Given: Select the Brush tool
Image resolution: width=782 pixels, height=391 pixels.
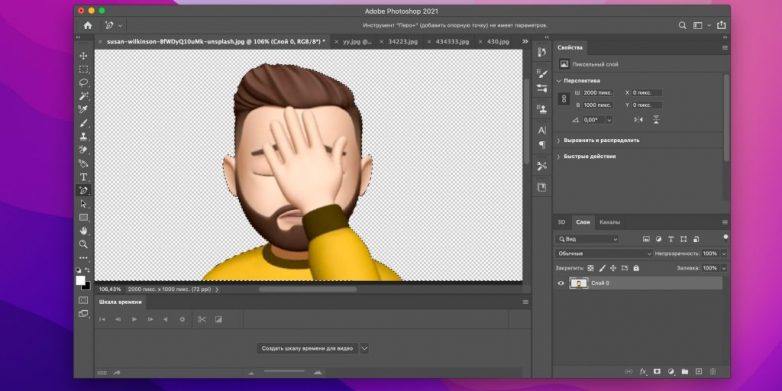Looking at the screenshot, I should (83, 123).
